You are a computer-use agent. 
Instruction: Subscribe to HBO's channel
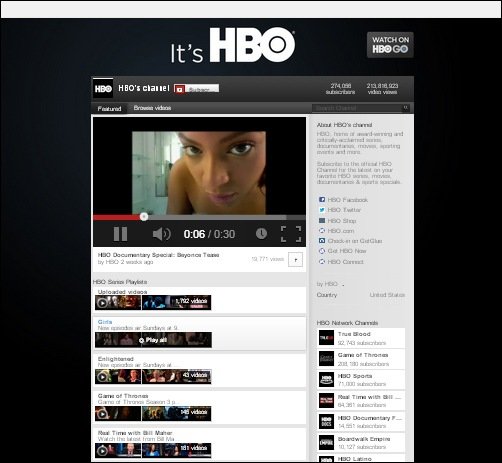pyautogui.click(x=197, y=89)
